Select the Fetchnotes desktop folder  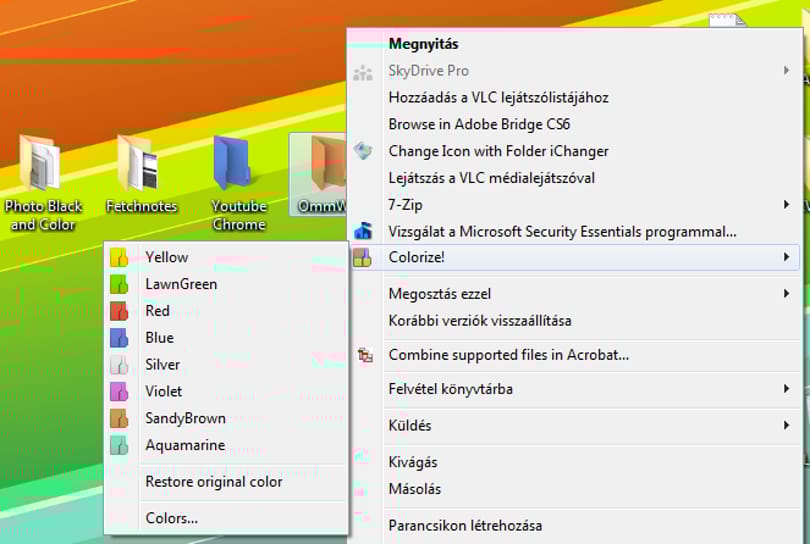click(141, 174)
